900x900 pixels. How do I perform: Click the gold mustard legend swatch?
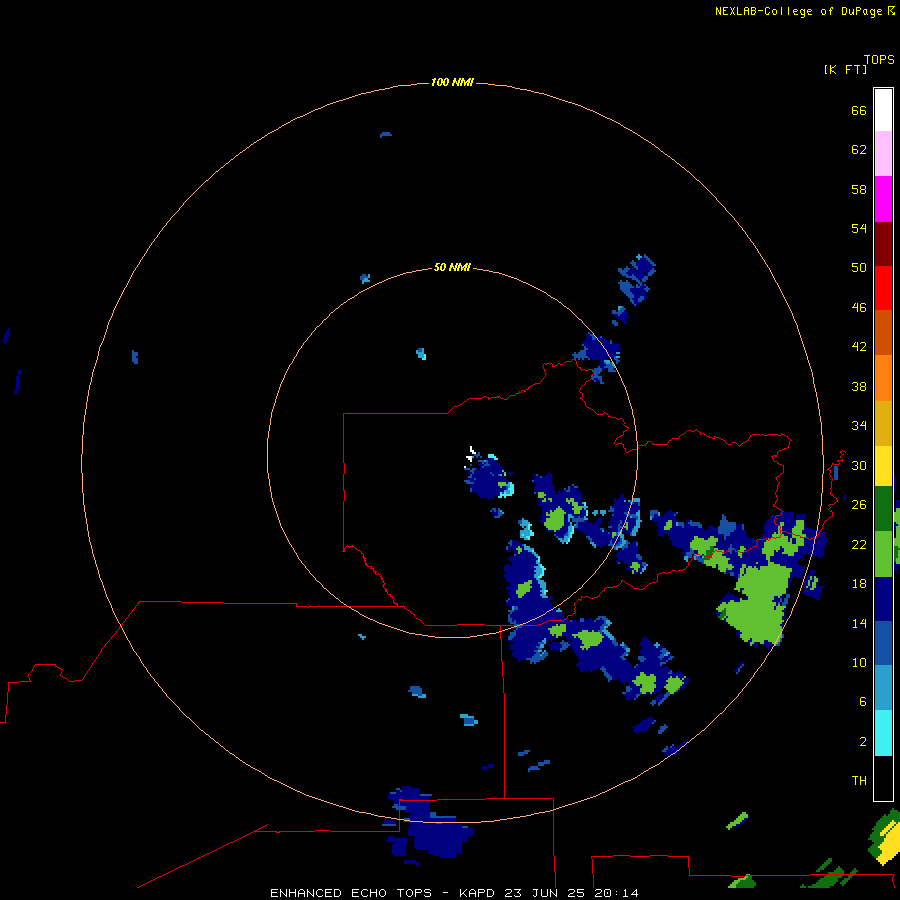point(883,422)
